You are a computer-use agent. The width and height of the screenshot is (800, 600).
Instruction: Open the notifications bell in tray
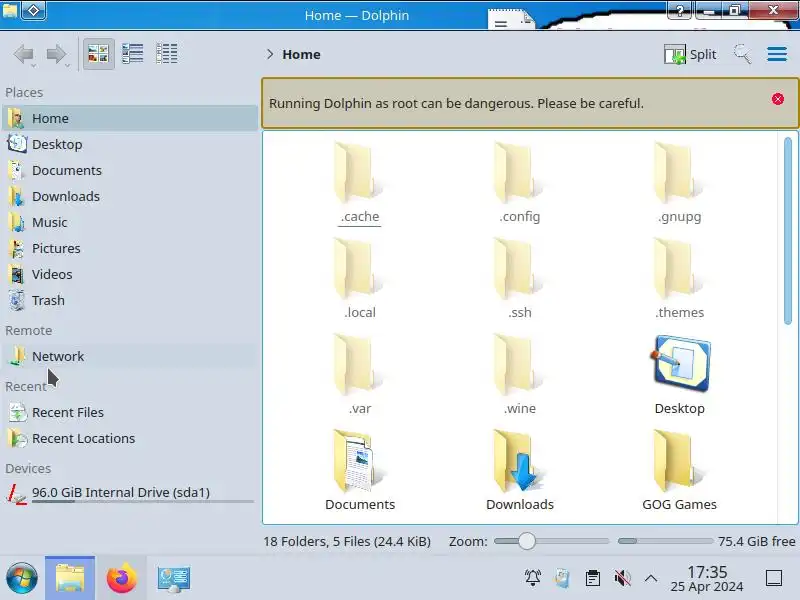(533, 578)
